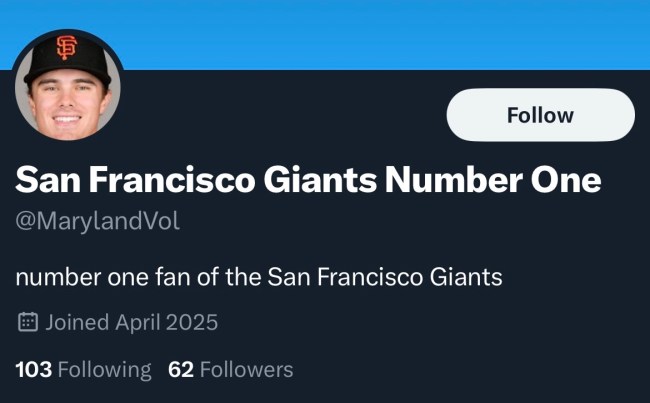Viewport: 650px width, 403px height.
Task: Open the 62 Followers list
Action: [231, 370]
